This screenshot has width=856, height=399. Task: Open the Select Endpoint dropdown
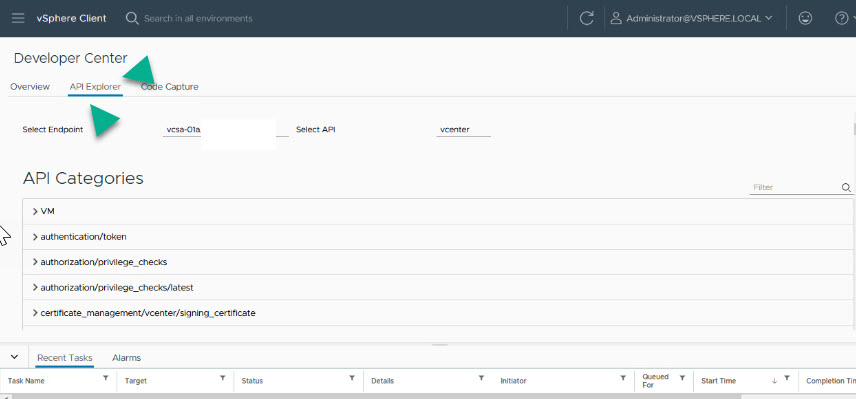[x=225, y=130]
